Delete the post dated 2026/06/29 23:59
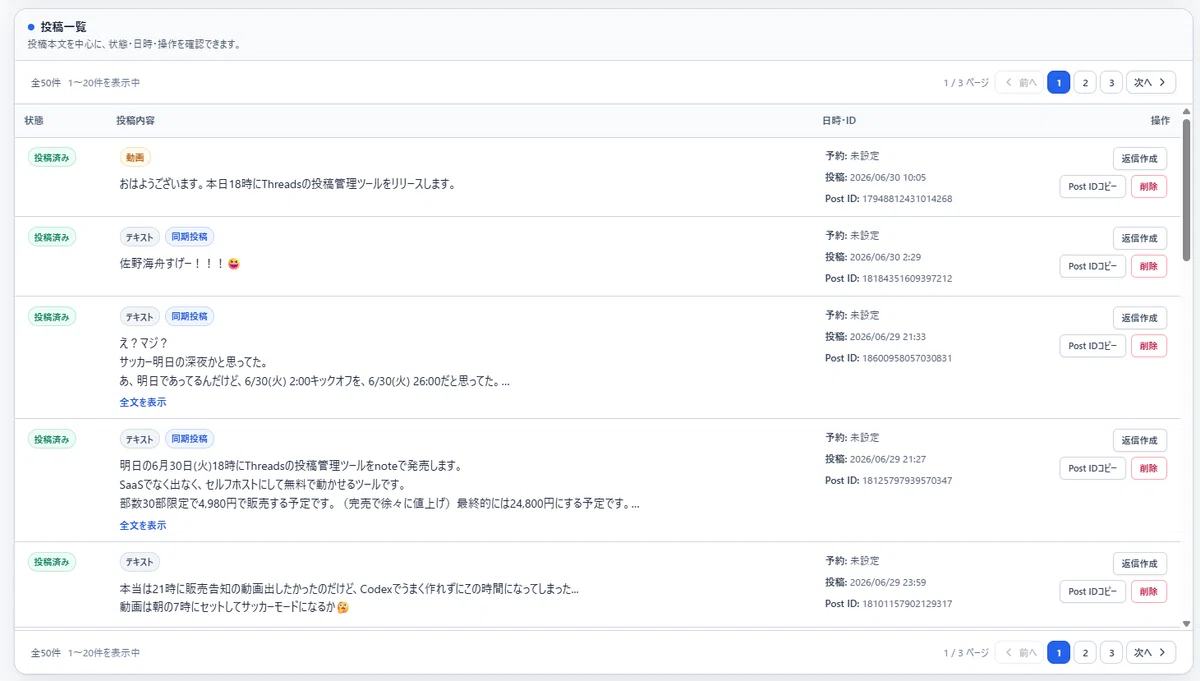The image size is (1200, 681). (x=1148, y=591)
